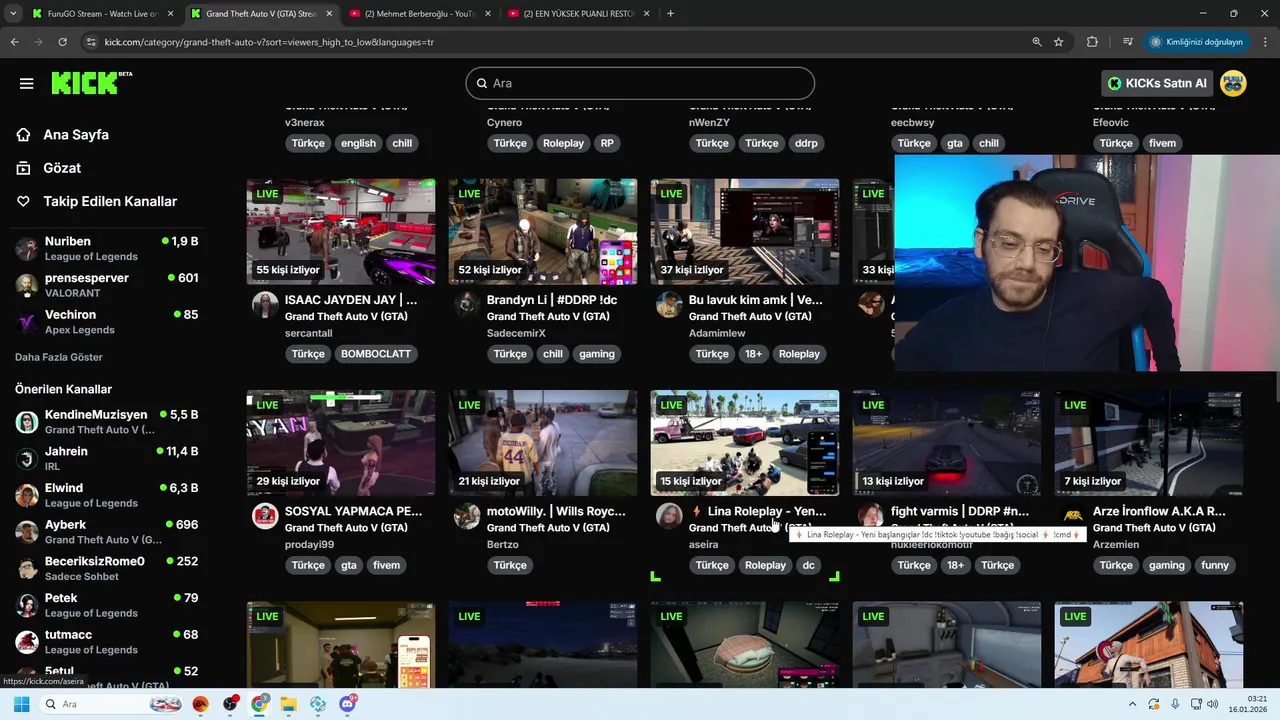Open the user avatar at top right
Viewport: 1280px width, 720px height.
click(x=1233, y=83)
